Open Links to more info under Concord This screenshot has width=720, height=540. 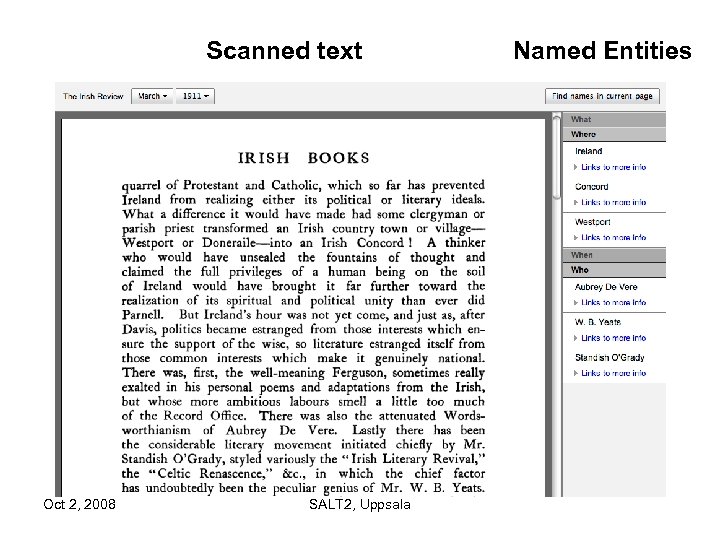click(x=613, y=202)
